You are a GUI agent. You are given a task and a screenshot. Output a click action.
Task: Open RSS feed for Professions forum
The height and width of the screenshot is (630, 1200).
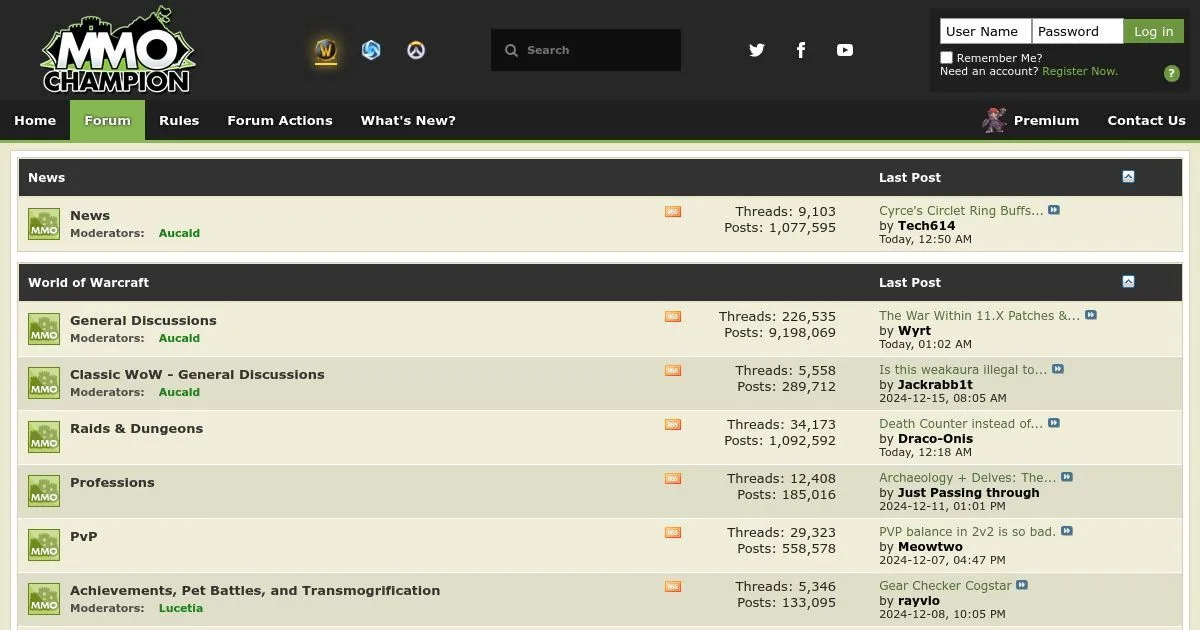[x=673, y=478]
